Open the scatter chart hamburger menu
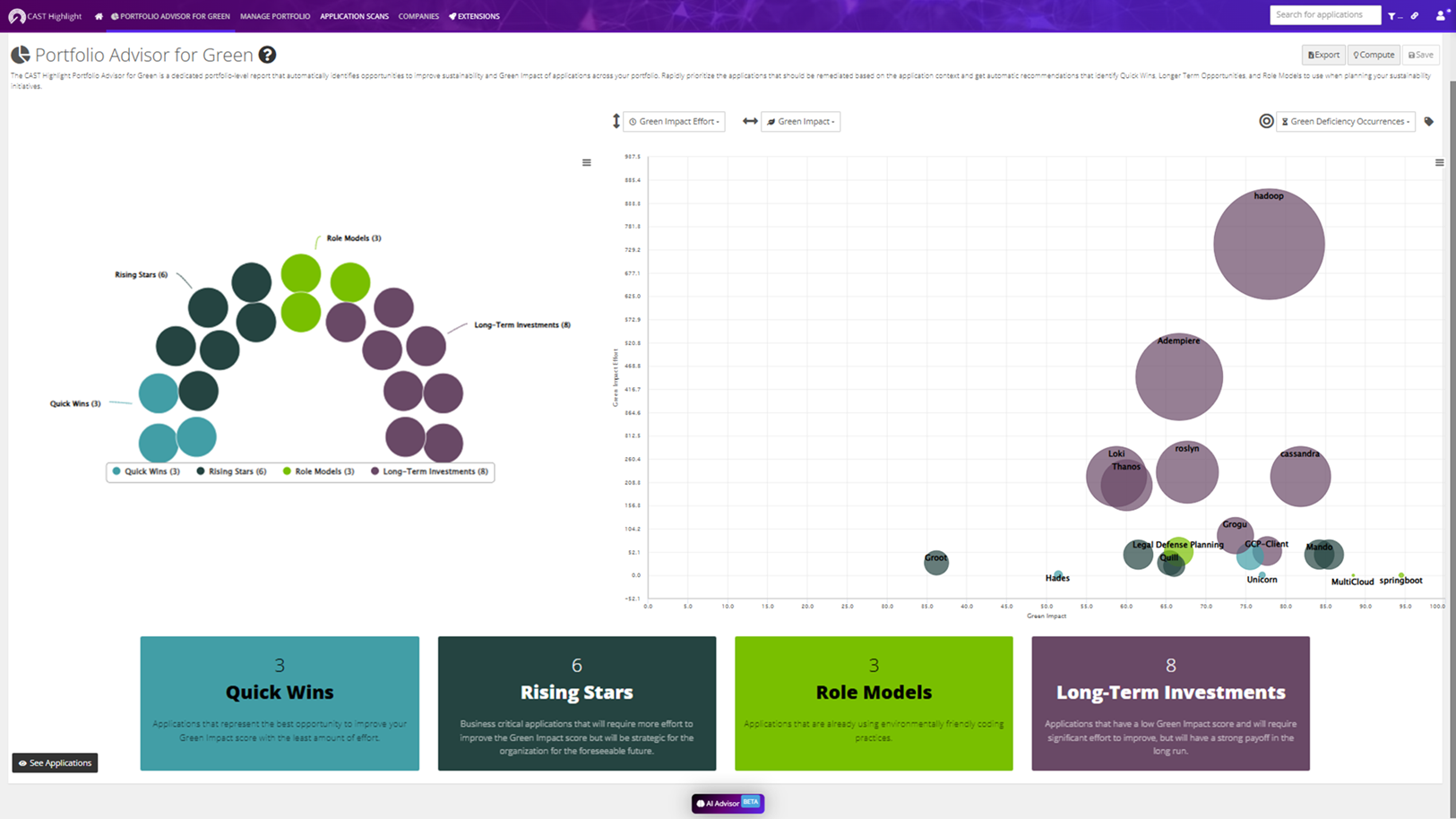The width and height of the screenshot is (1456, 819). pos(1439,163)
